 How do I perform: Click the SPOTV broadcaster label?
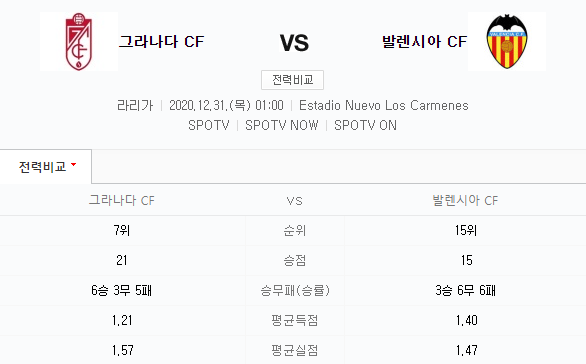[x=209, y=125]
